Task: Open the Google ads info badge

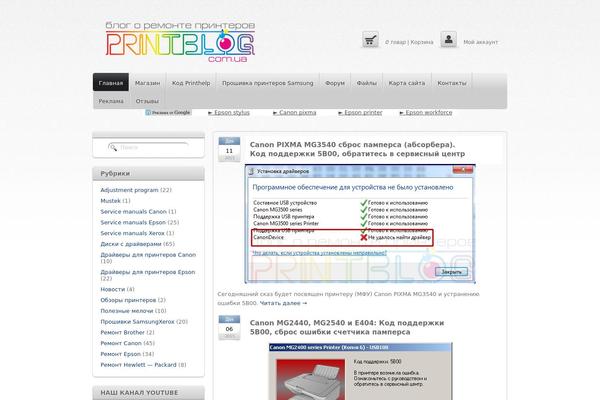Action: coord(168,113)
